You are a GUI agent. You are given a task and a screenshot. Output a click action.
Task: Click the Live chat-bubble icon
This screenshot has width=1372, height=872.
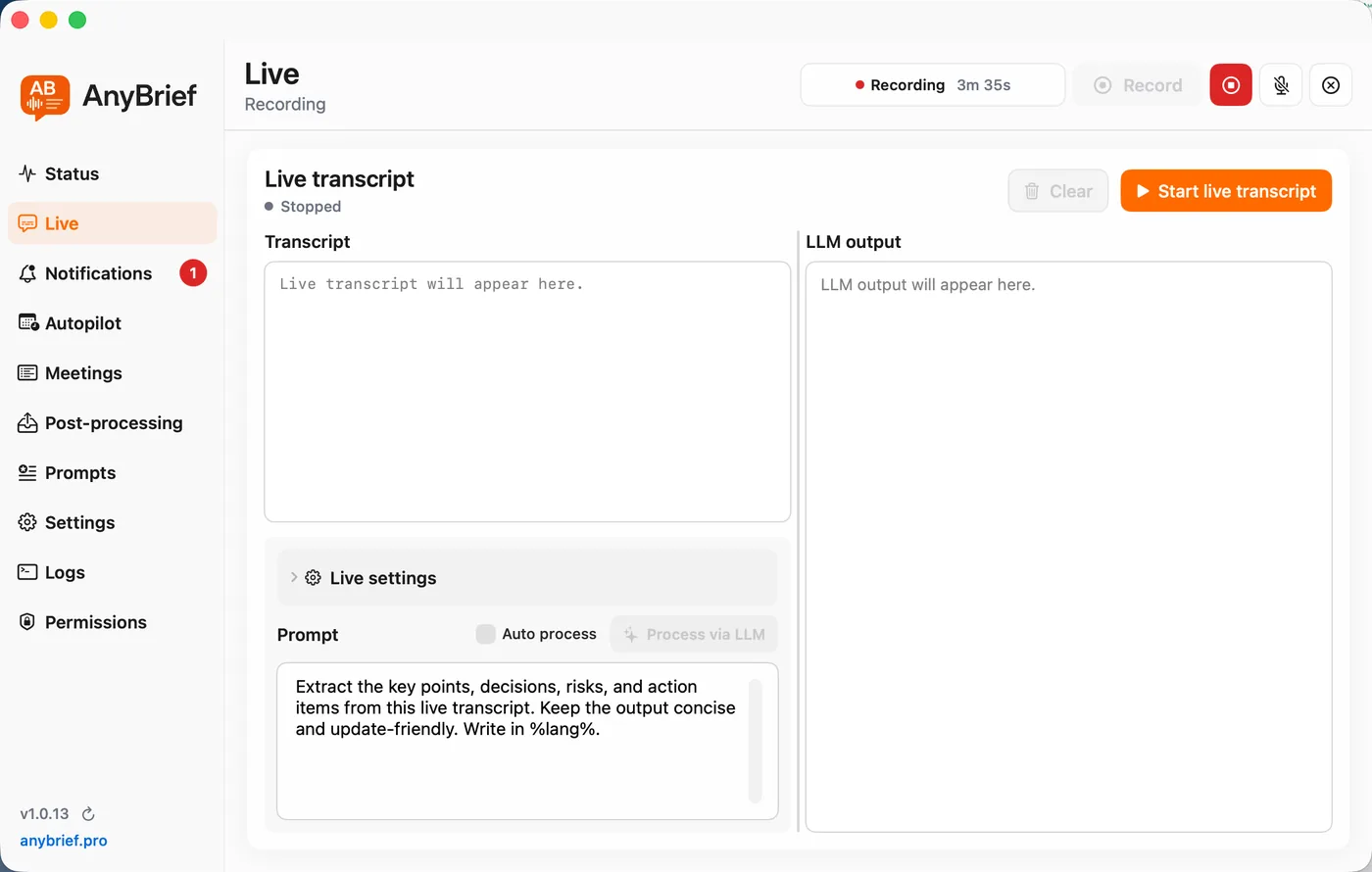pyautogui.click(x=27, y=223)
